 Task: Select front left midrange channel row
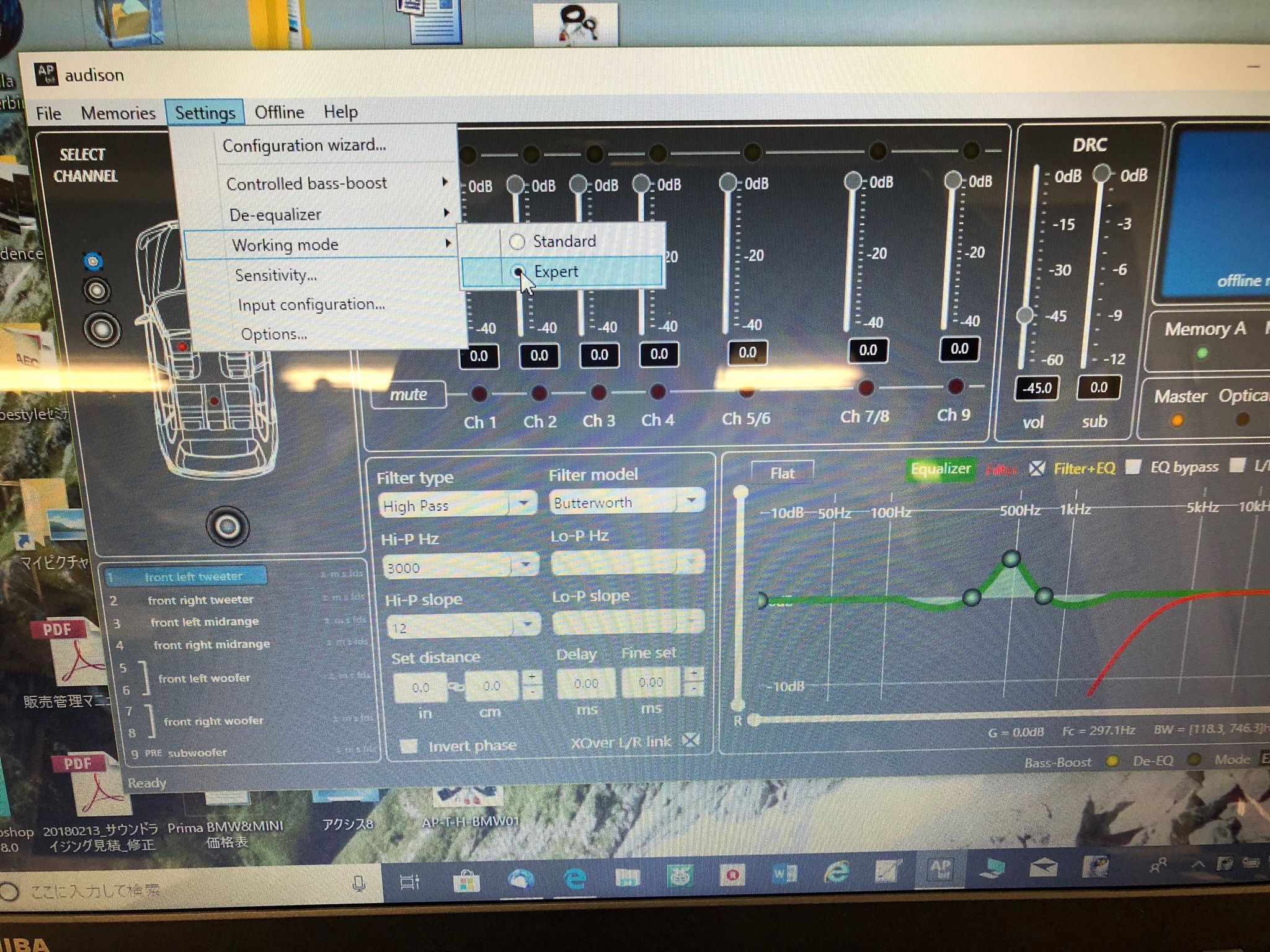point(205,622)
